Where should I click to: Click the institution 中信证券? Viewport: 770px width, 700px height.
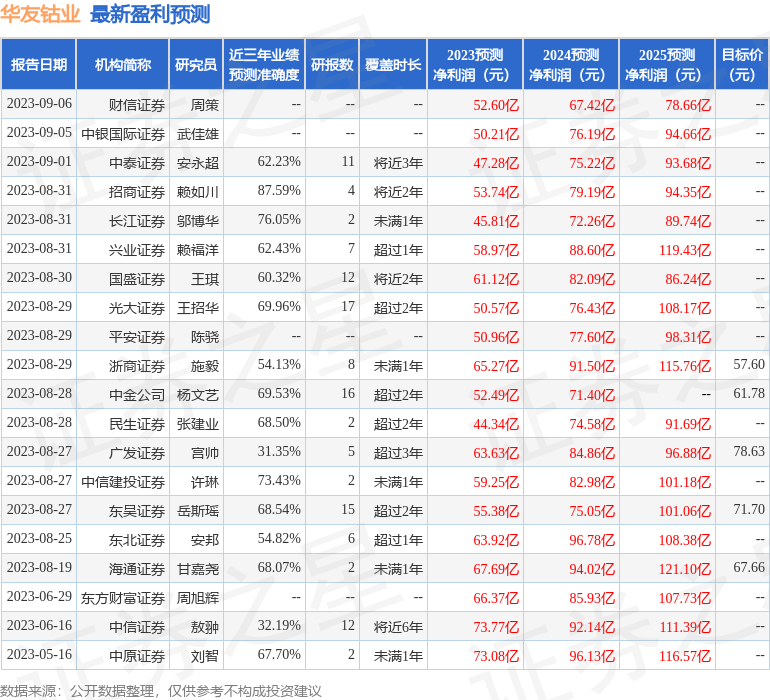click(x=137, y=626)
